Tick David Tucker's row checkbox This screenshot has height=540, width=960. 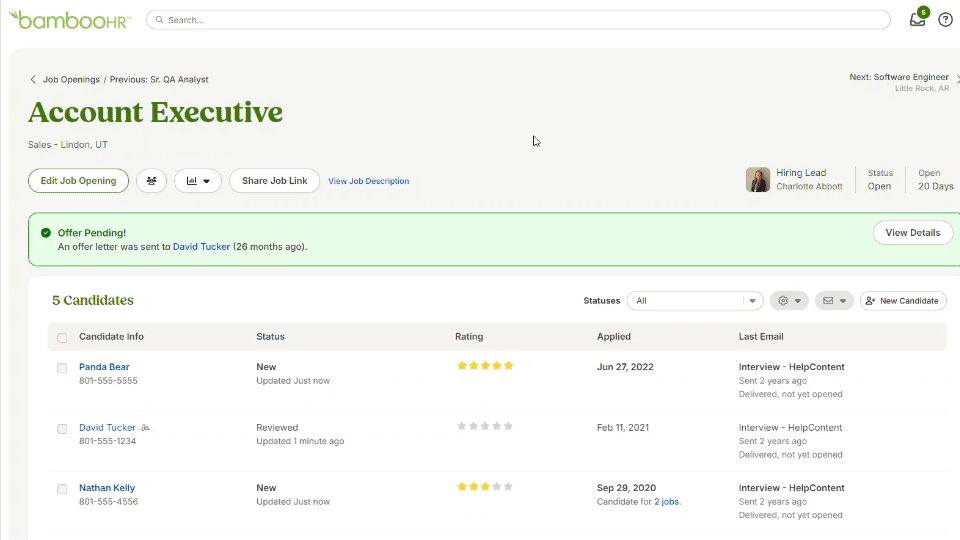[x=62, y=429]
